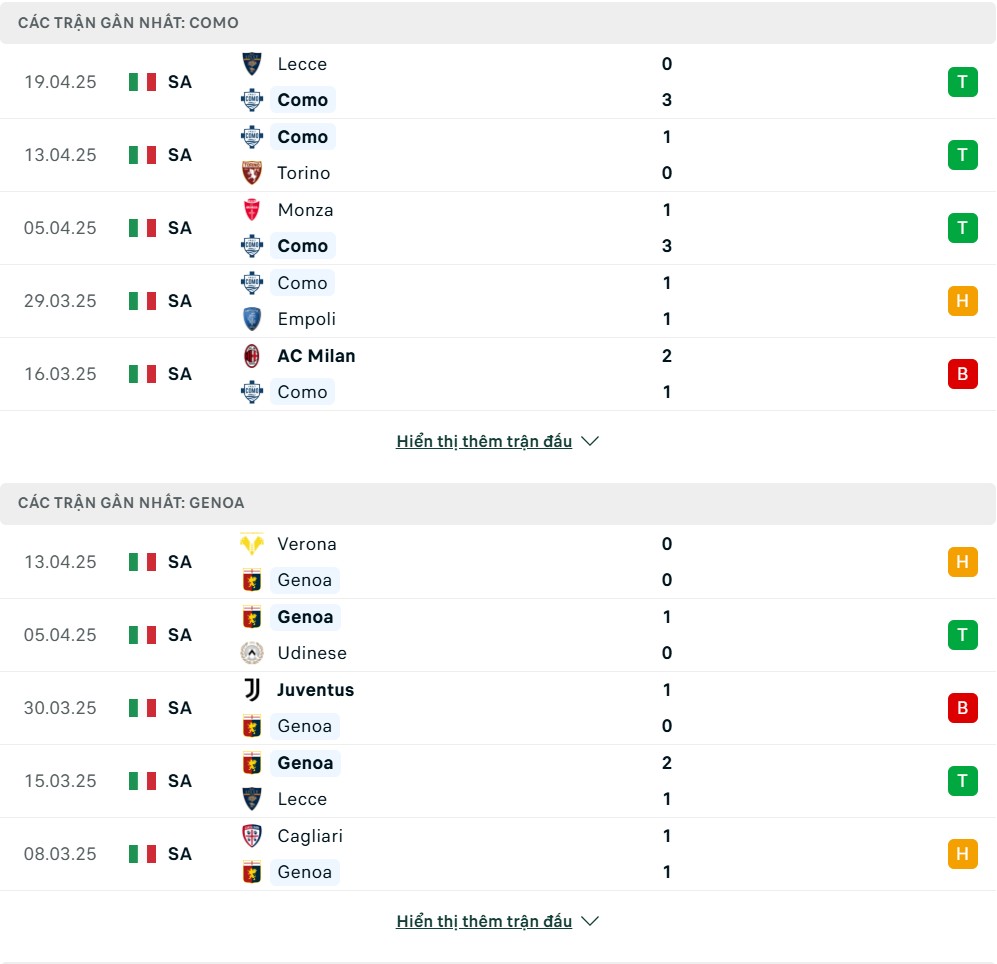Click the Torino club crest

(252, 173)
